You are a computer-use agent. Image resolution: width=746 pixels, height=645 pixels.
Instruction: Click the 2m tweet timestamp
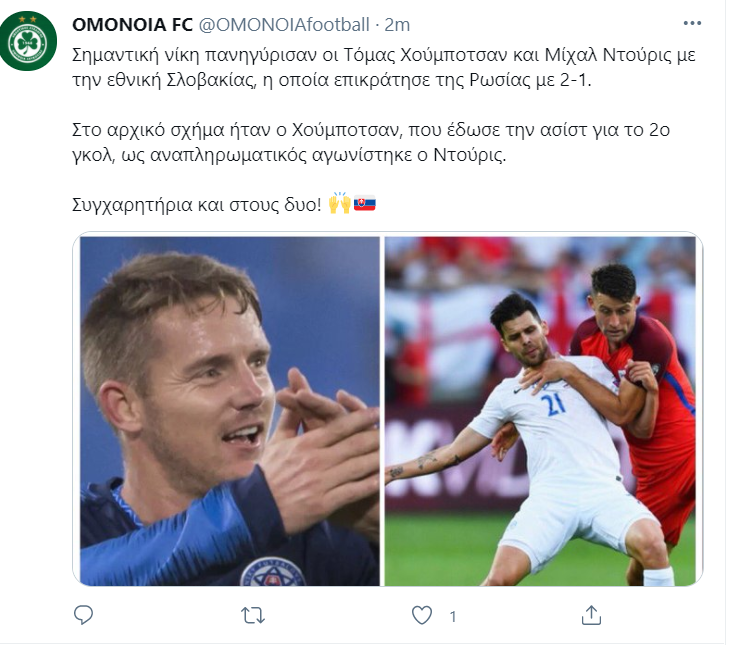click(397, 25)
